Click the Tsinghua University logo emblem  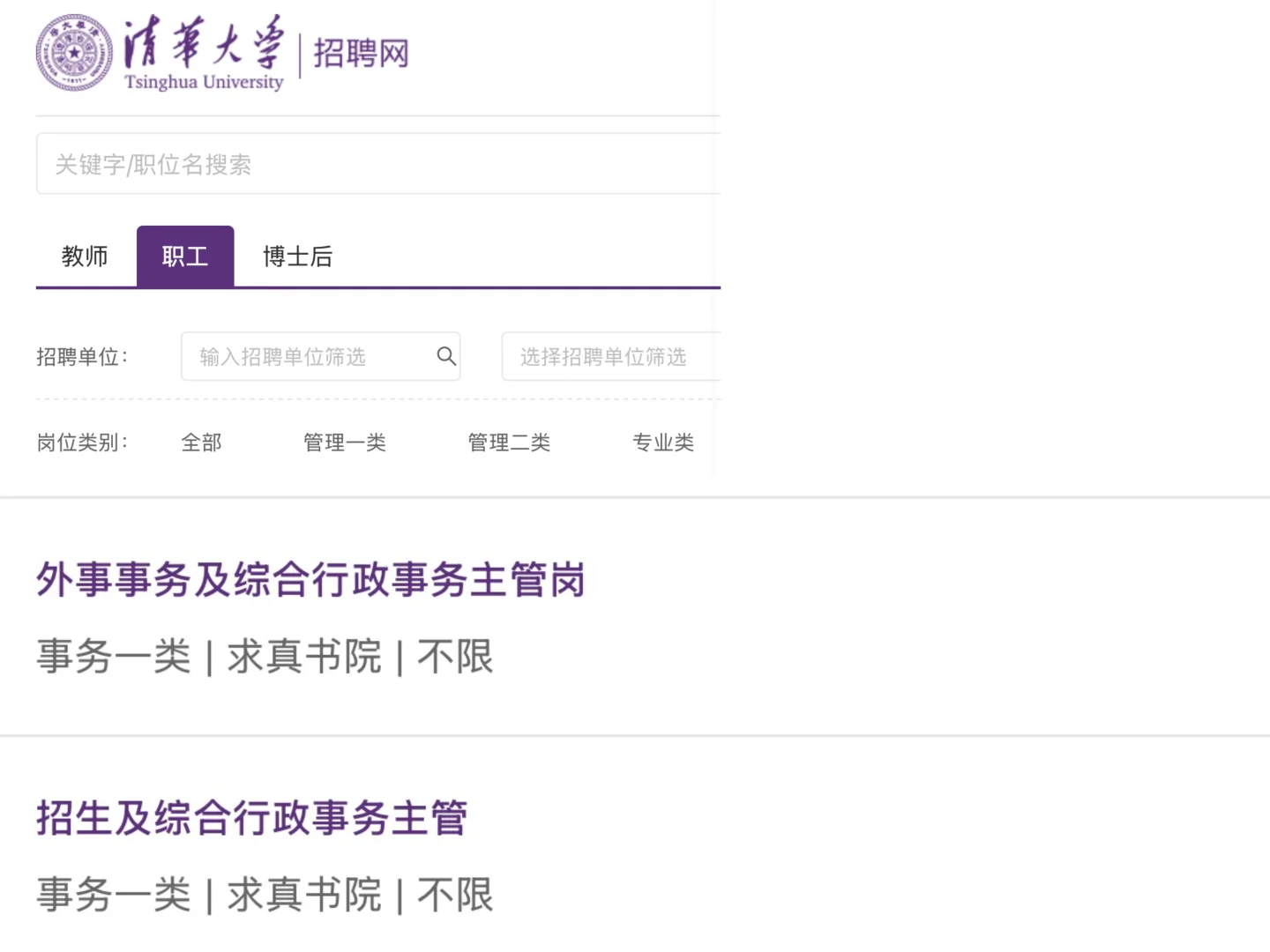[74, 53]
